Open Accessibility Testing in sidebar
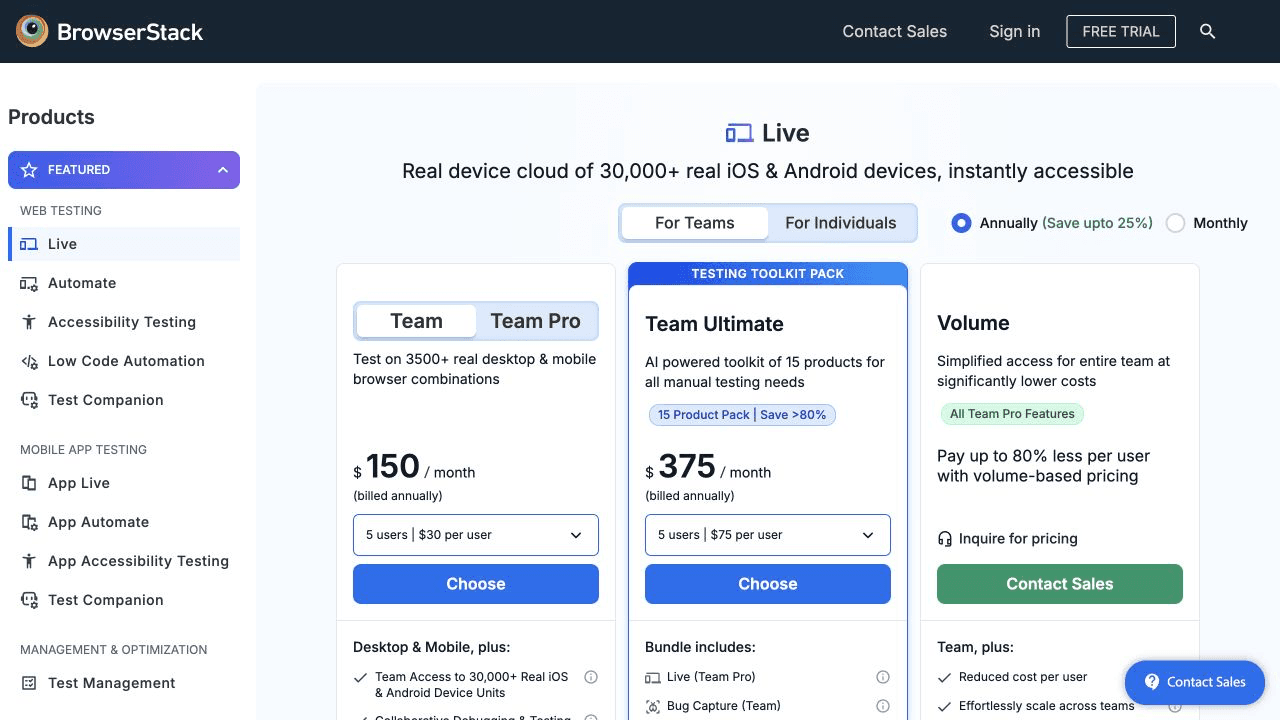 124,322
